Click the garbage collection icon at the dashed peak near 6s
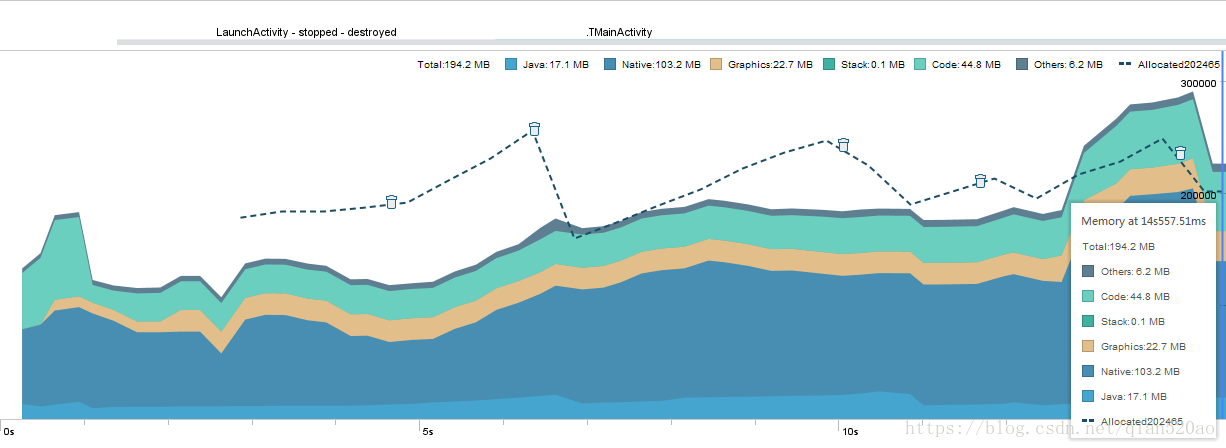 coord(534,128)
